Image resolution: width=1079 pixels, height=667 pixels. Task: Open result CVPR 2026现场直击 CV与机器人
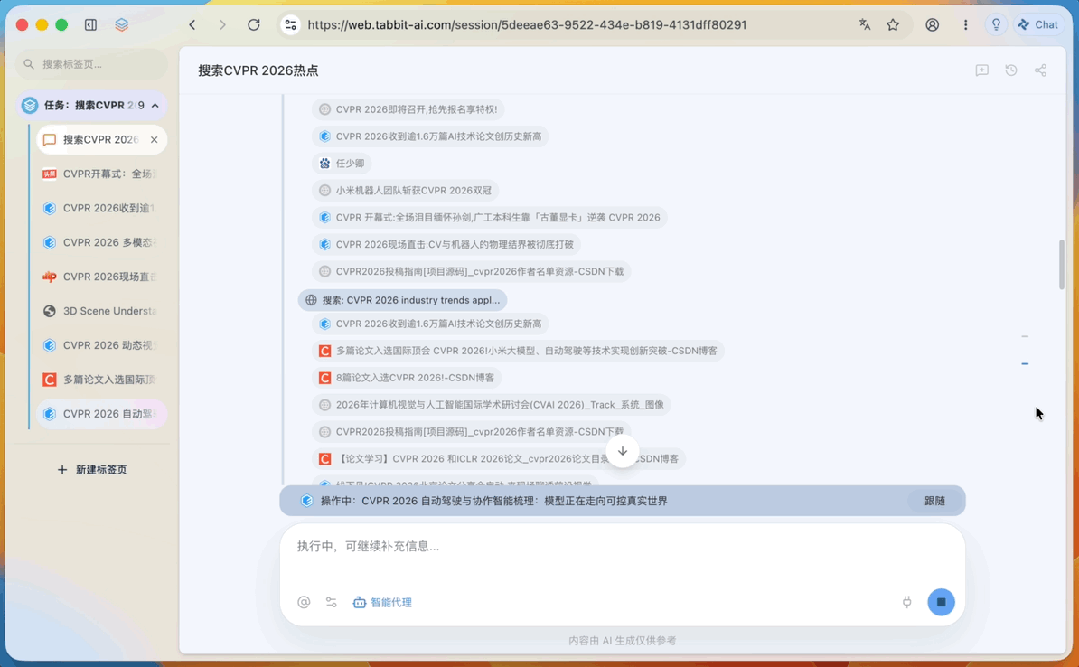pos(447,244)
